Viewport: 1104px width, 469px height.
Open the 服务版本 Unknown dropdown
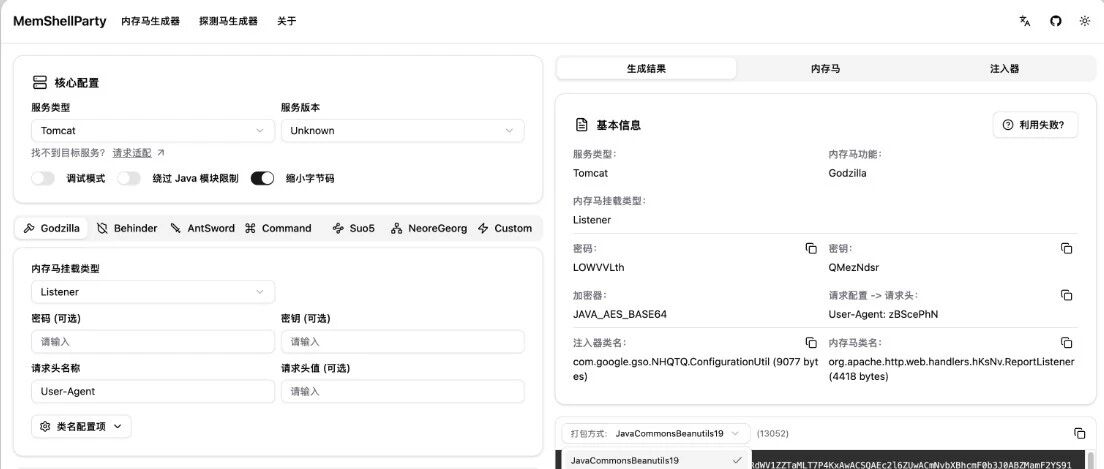(402, 131)
